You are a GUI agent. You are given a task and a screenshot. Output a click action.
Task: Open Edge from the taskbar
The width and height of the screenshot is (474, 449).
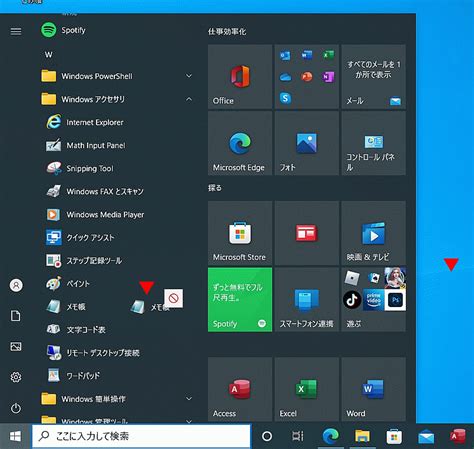point(331,436)
